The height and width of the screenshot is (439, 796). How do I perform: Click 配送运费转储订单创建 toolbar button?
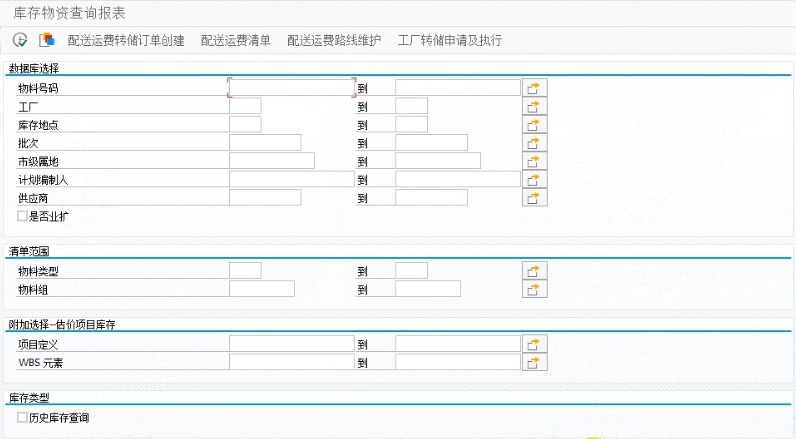(x=126, y=41)
